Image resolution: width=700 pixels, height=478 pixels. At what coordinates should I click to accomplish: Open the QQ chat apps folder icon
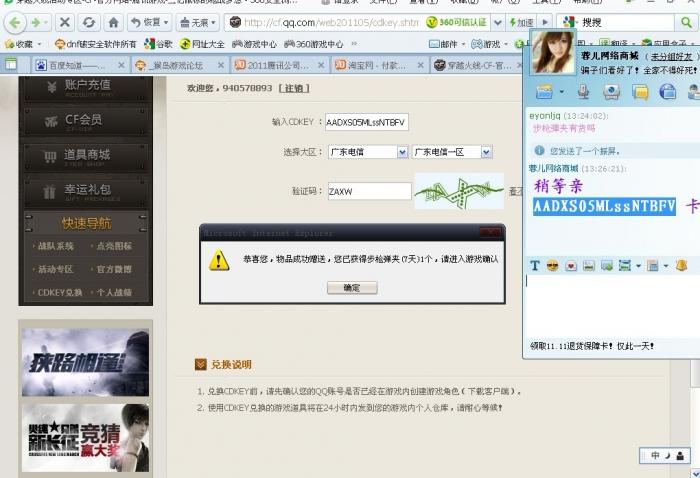(x=544, y=92)
